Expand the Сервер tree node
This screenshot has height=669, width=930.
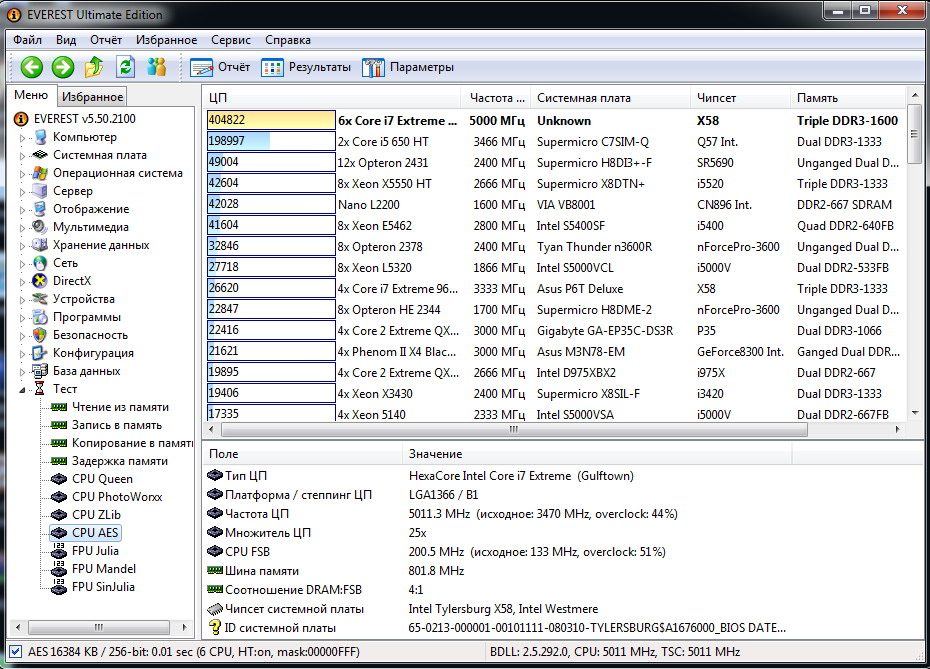23,192
